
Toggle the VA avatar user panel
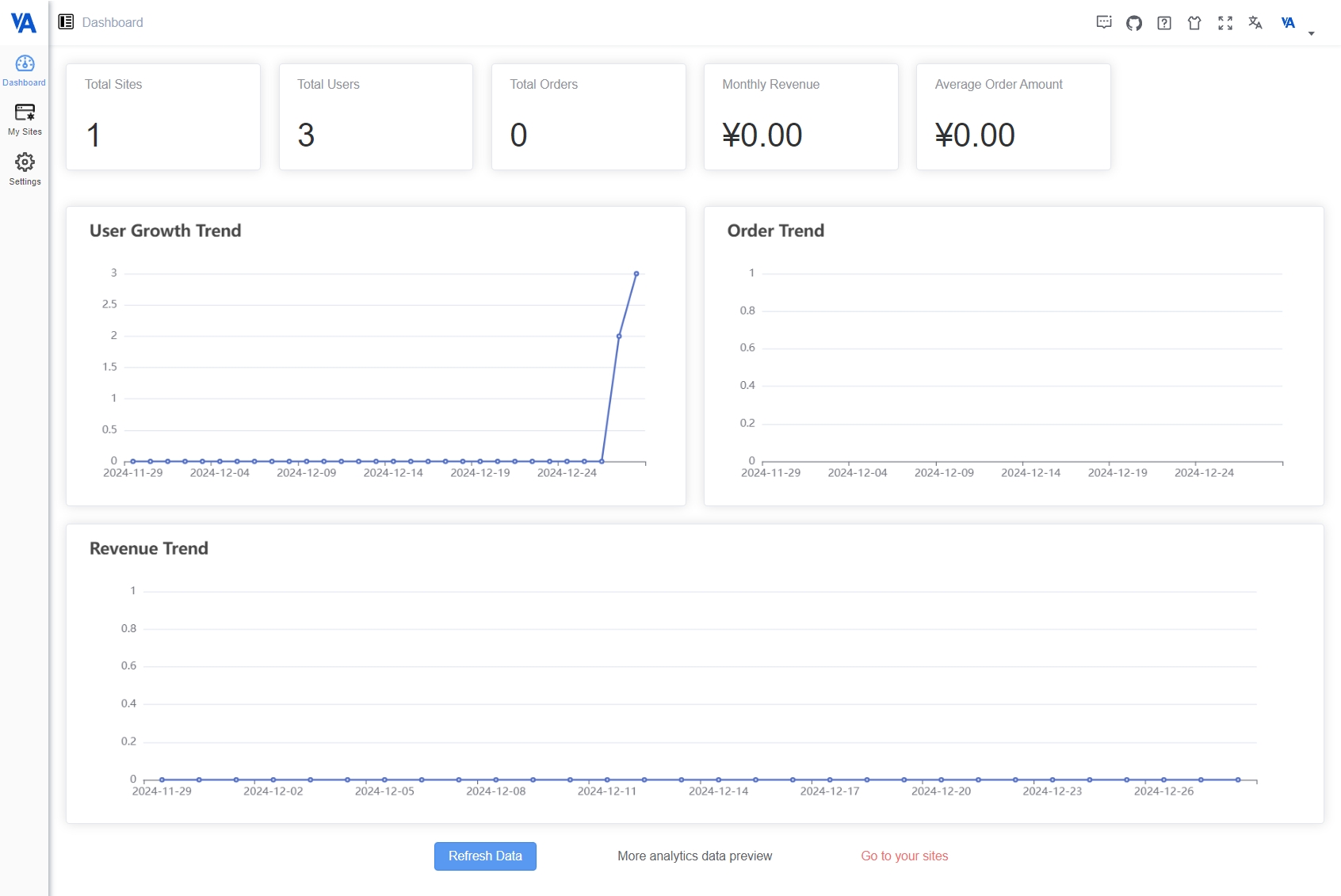pyautogui.click(x=1287, y=23)
